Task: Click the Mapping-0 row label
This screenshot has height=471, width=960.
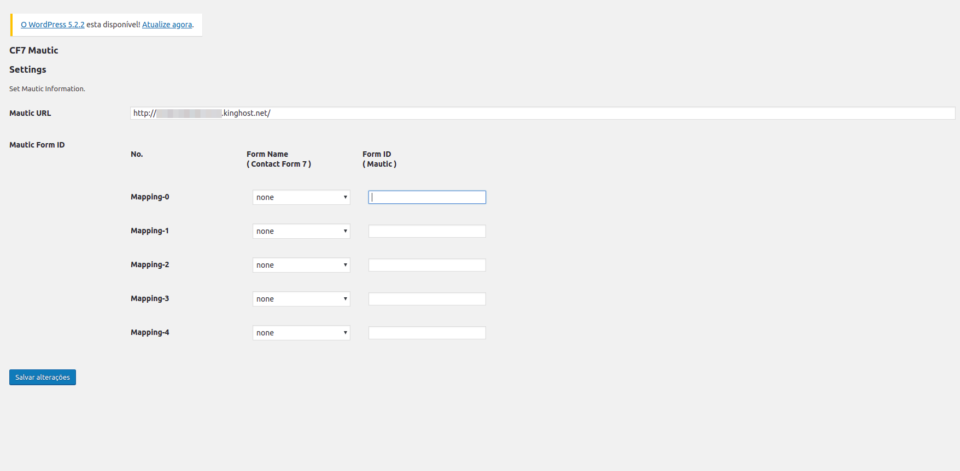Action: pos(150,197)
